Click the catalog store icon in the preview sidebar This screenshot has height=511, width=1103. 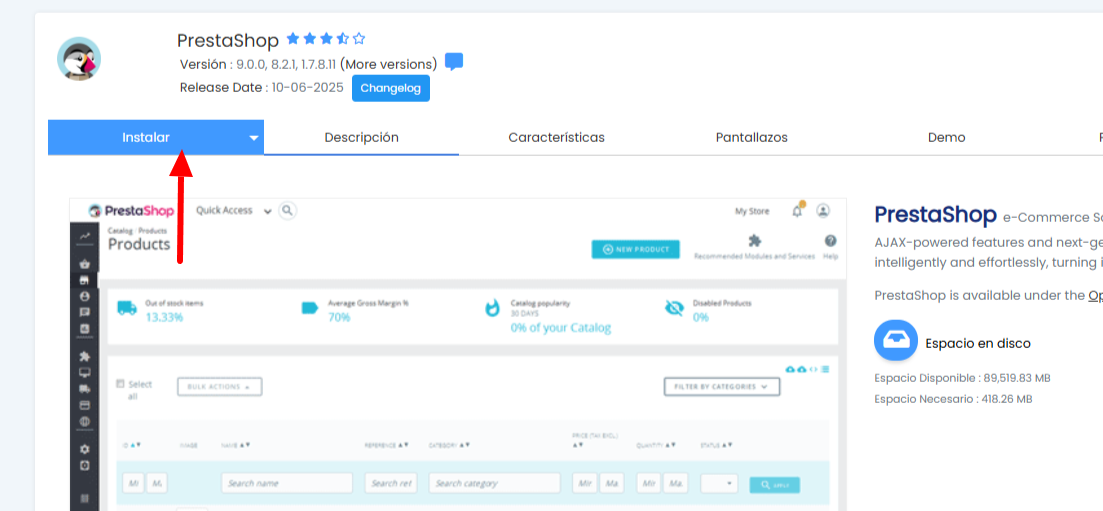click(x=85, y=280)
